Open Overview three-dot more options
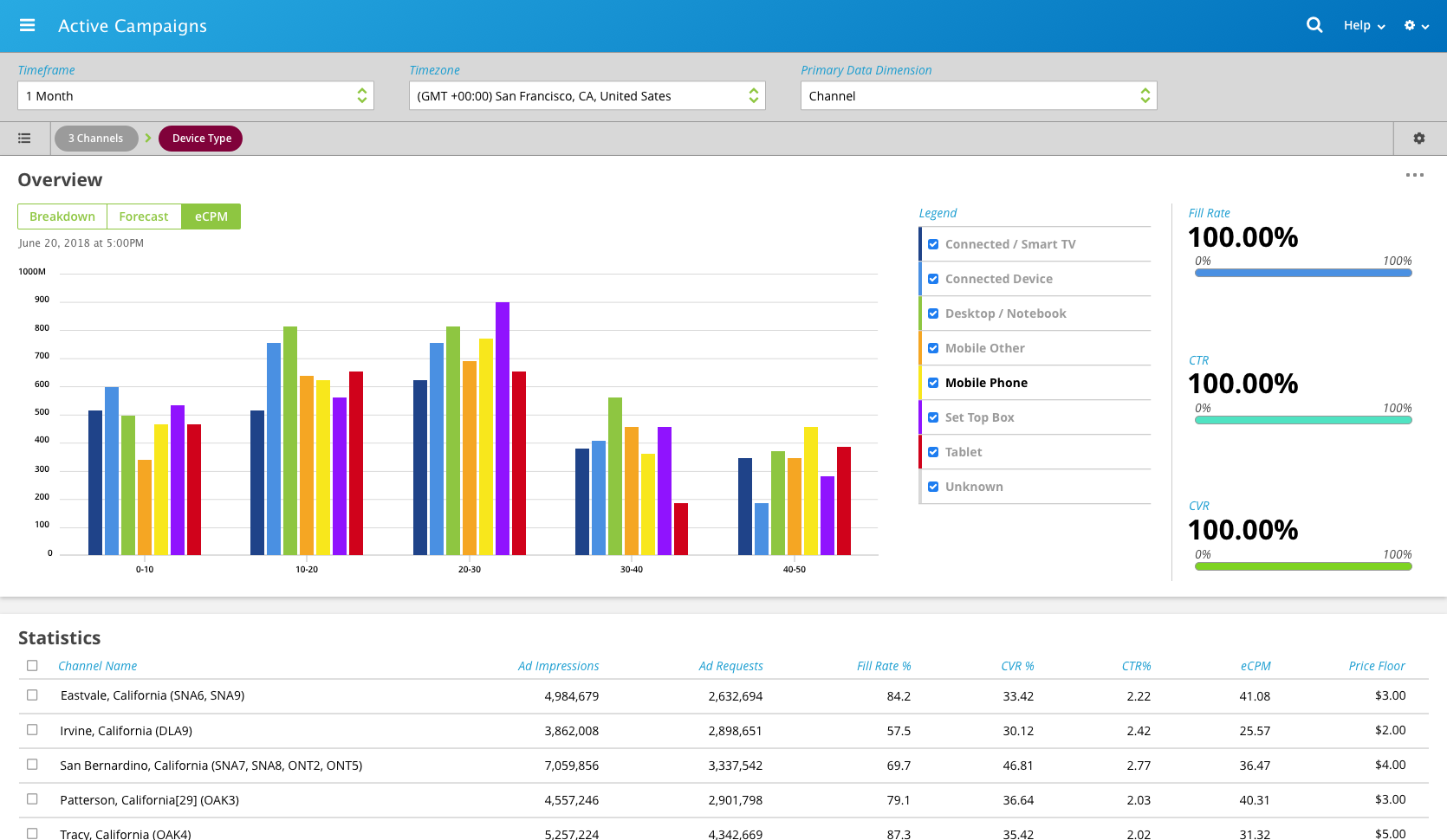Screen dimensions: 1447x840 [1414, 175]
